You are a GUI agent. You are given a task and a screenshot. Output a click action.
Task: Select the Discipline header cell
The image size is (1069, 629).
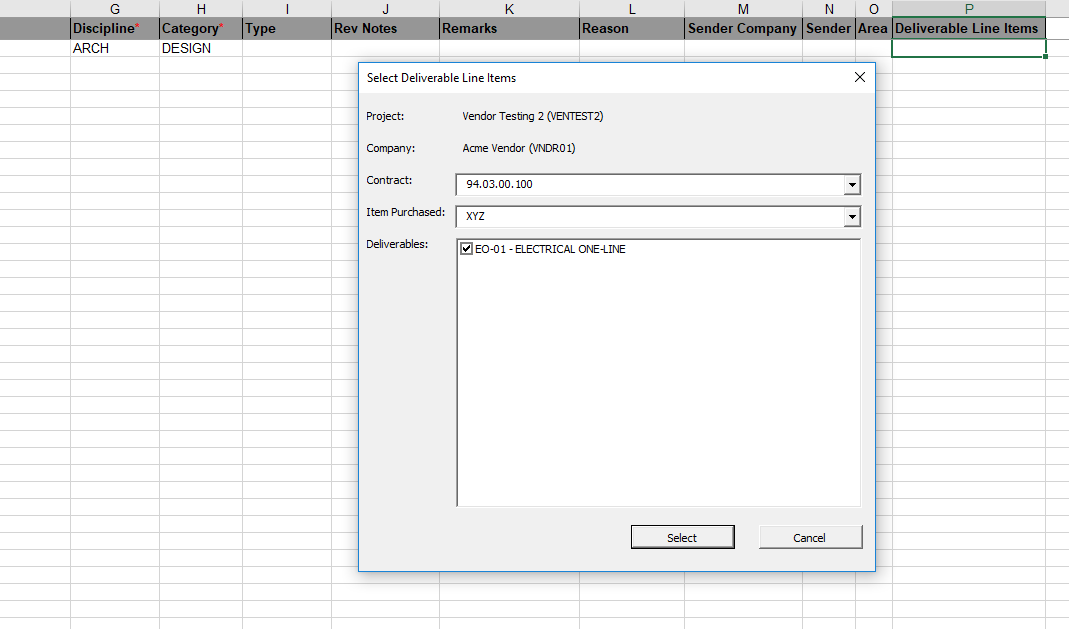point(114,29)
